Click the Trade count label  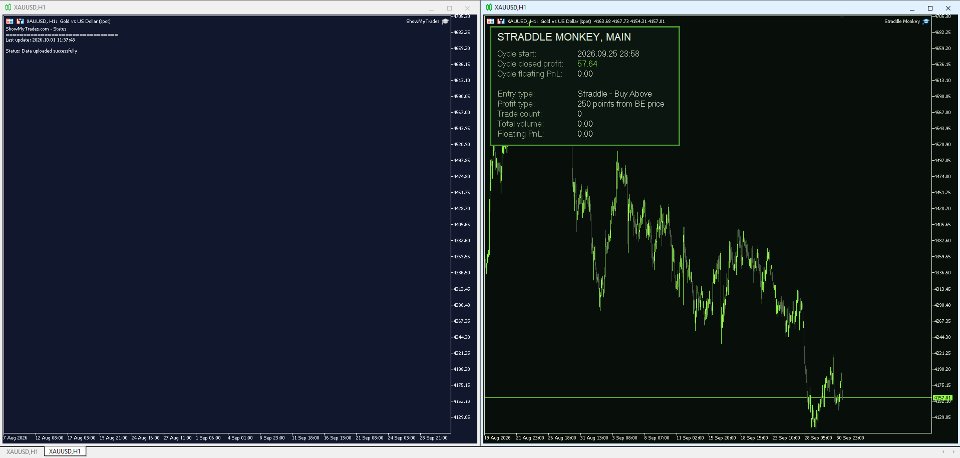tap(519, 114)
